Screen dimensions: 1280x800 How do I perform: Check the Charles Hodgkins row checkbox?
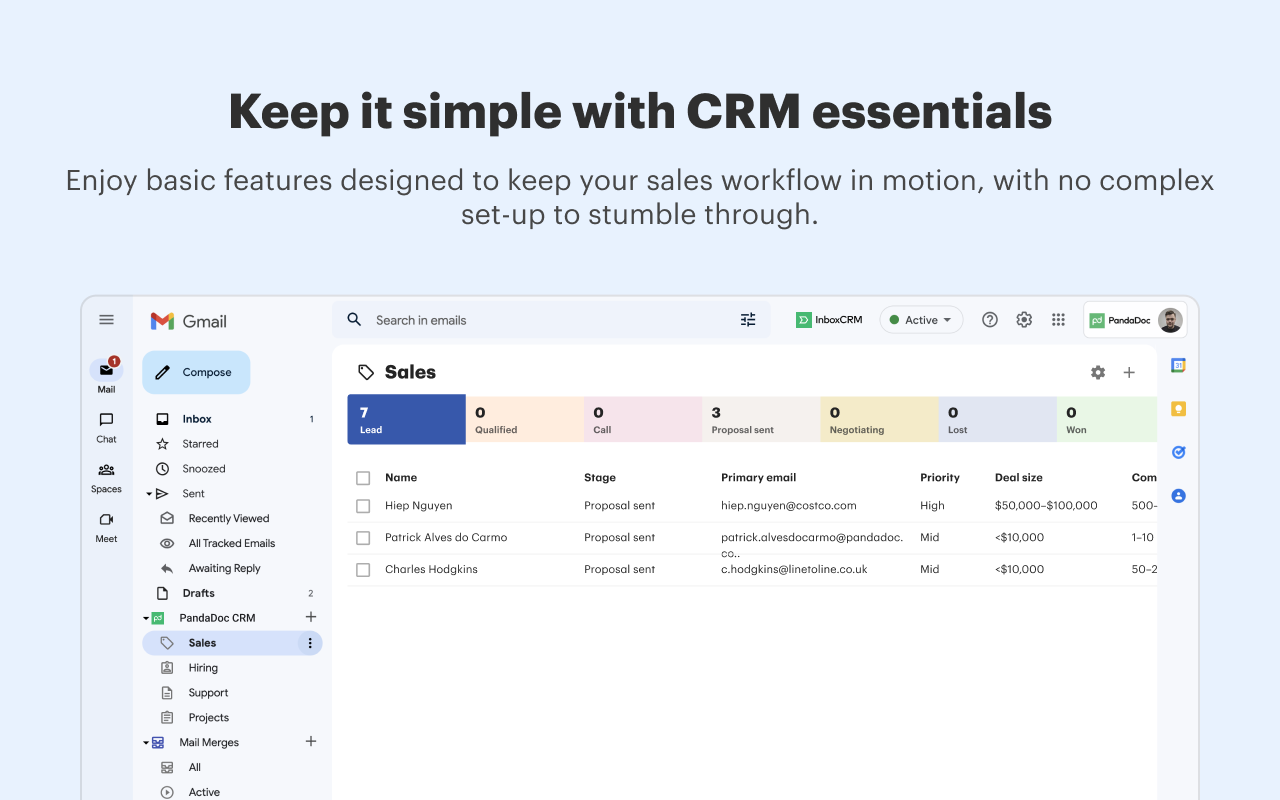click(x=363, y=570)
